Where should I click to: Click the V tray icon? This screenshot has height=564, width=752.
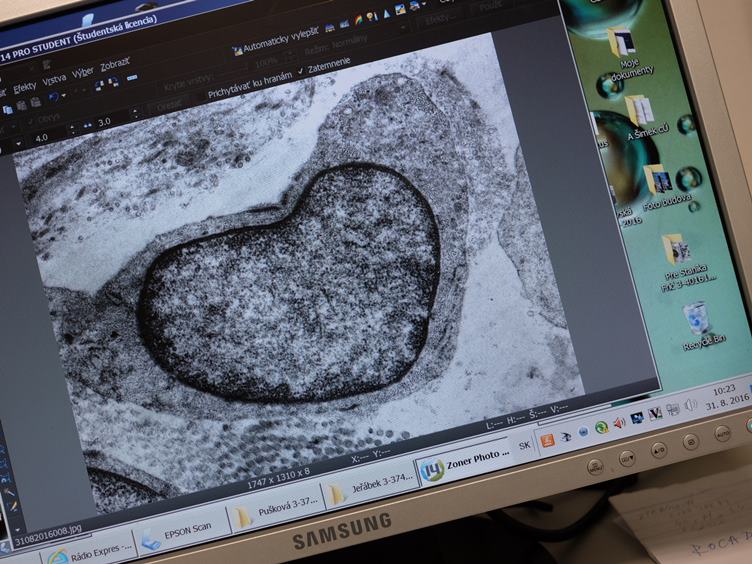pyautogui.click(x=655, y=414)
